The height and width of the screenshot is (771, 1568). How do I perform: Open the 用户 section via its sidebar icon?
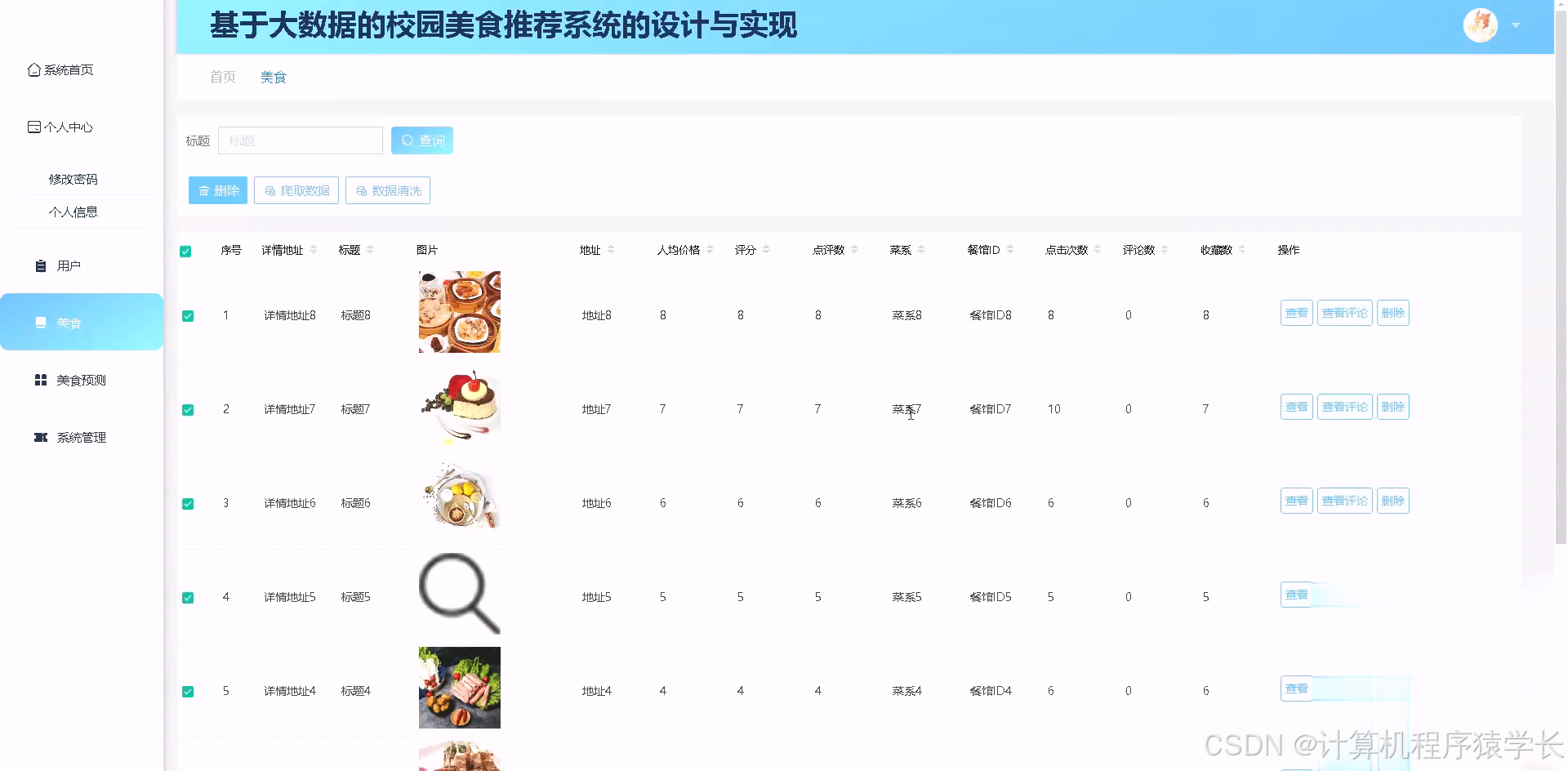pos(42,265)
